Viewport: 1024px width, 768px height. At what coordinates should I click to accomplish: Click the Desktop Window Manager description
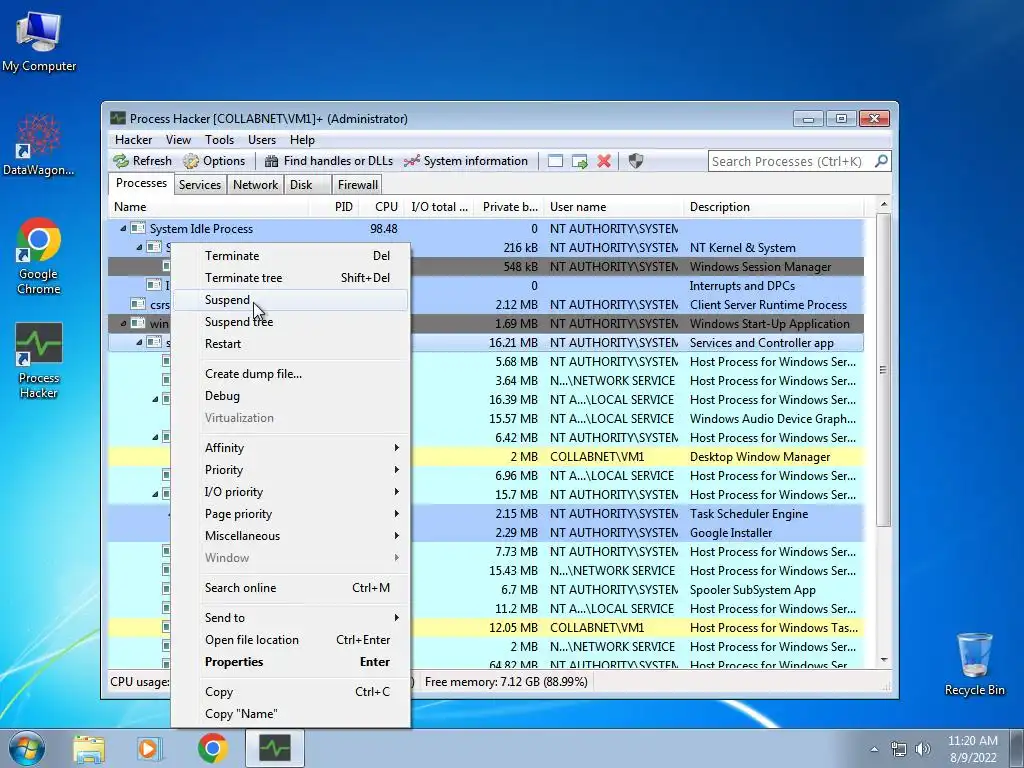pyautogui.click(x=760, y=457)
